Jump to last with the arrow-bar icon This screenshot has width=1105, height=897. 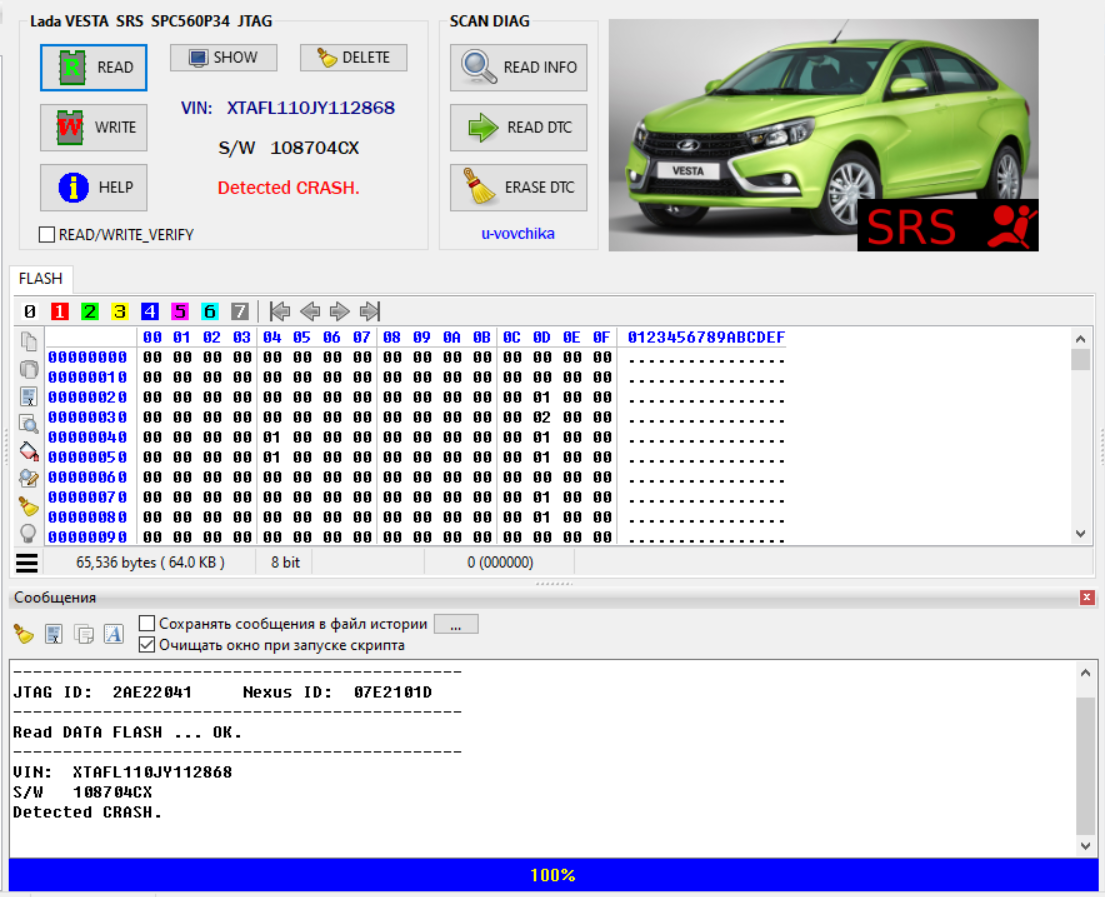point(370,311)
